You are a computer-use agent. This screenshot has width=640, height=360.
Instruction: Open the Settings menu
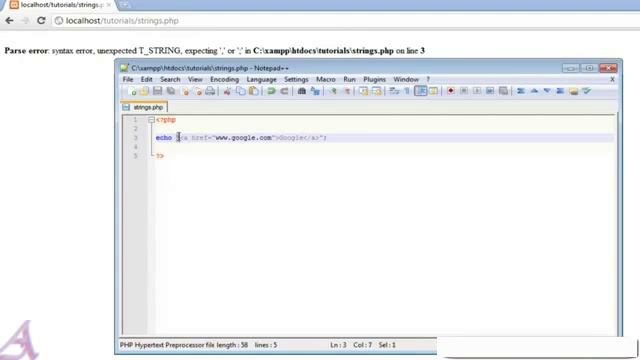point(296,79)
